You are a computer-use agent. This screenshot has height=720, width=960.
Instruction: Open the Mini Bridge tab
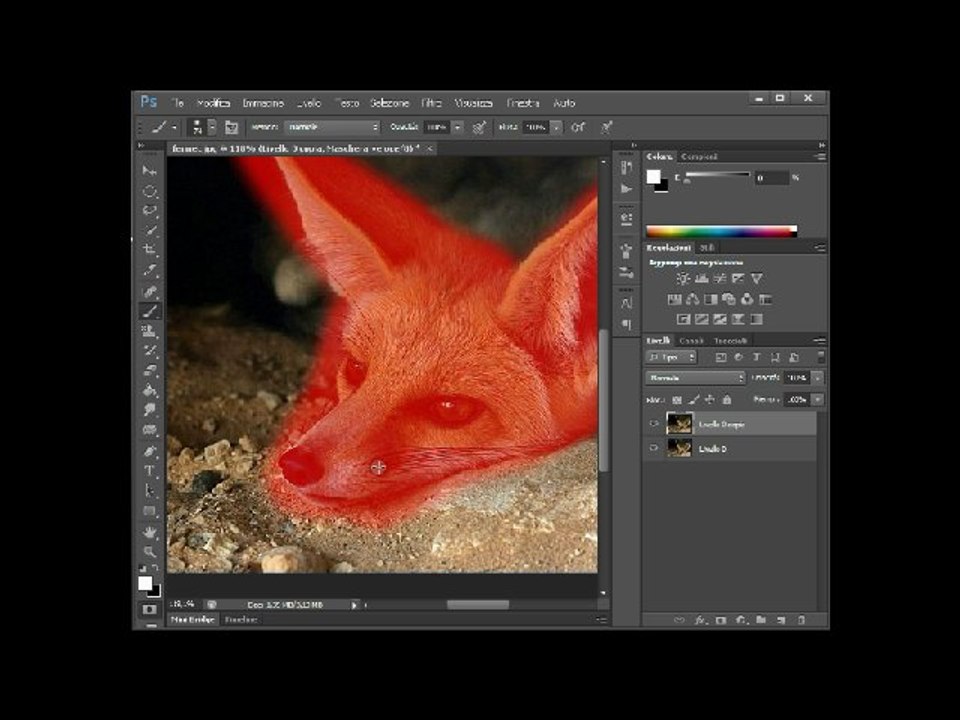point(192,620)
